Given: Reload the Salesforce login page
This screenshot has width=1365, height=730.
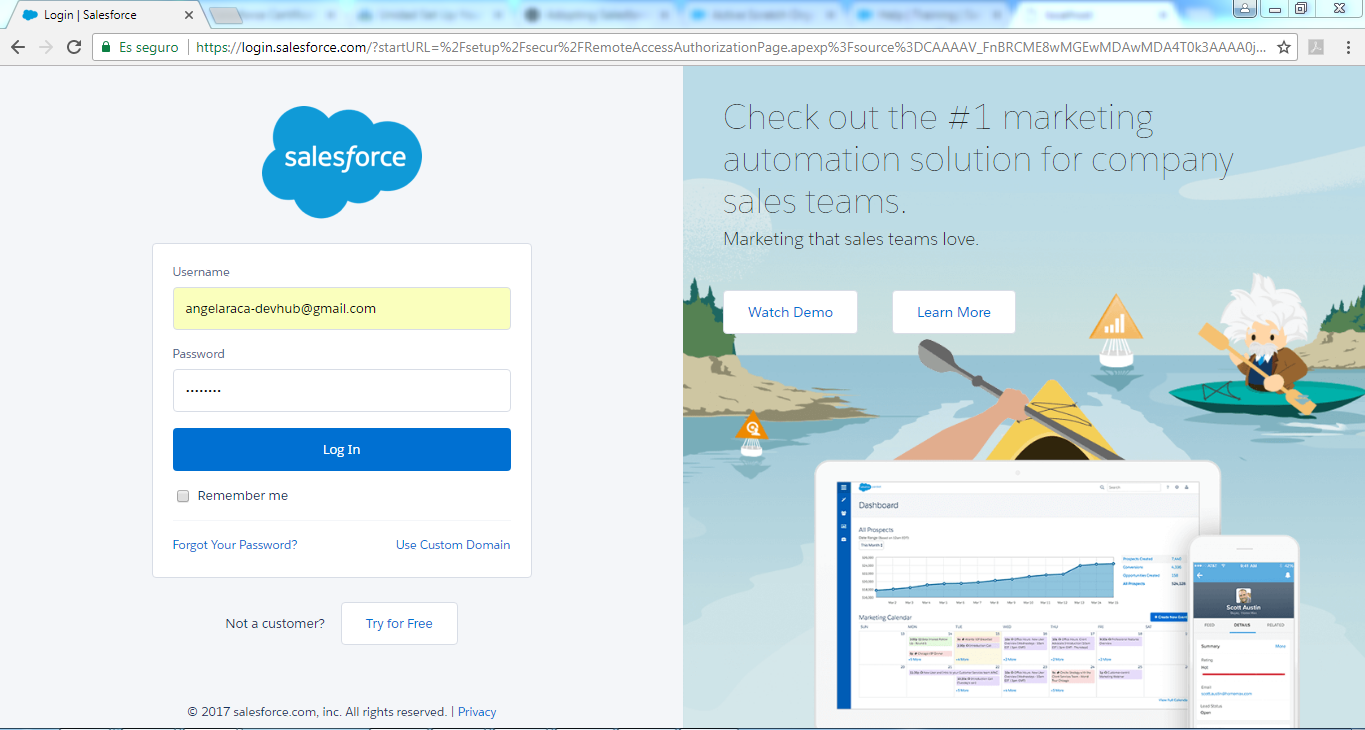Looking at the screenshot, I should point(73,47).
